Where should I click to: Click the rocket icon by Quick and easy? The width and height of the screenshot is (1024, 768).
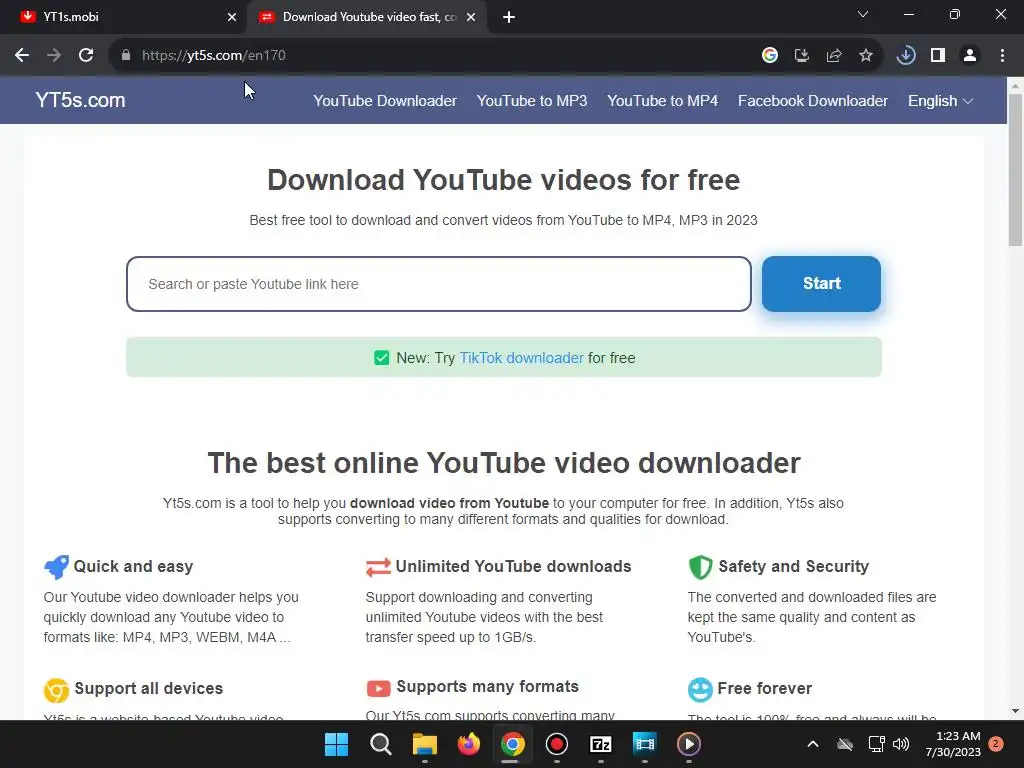[56, 567]
